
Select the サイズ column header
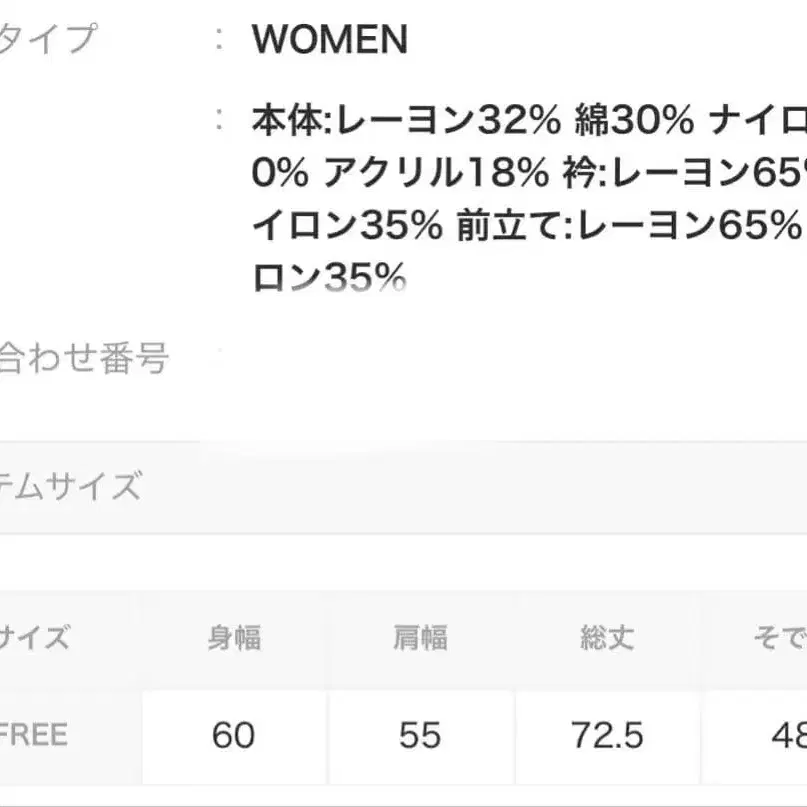pyautogui.click(x=34, y=637)
